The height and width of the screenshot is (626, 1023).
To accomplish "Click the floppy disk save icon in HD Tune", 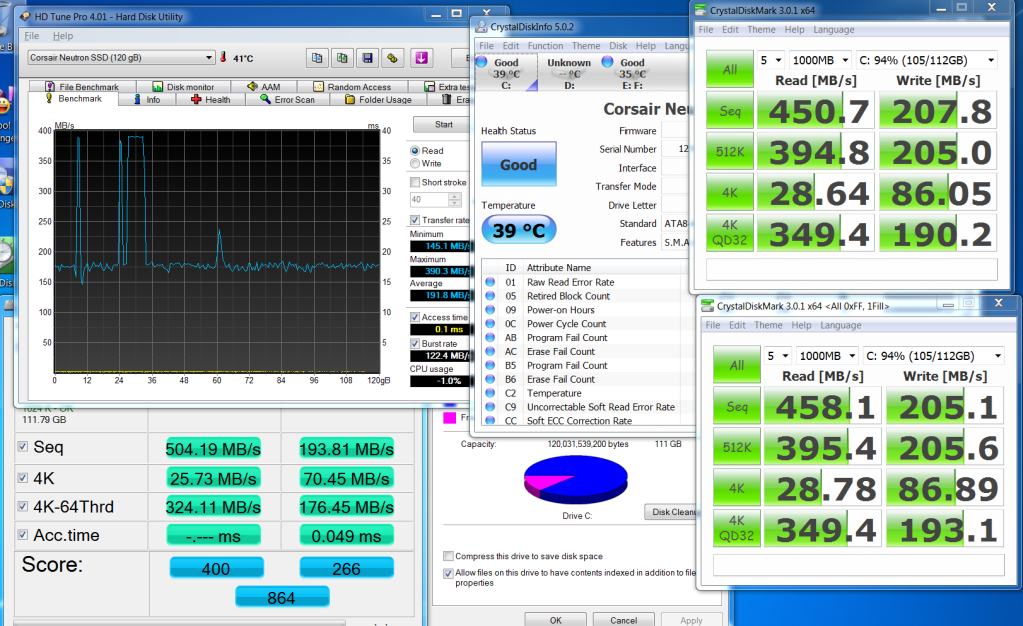I will (367, 58).
